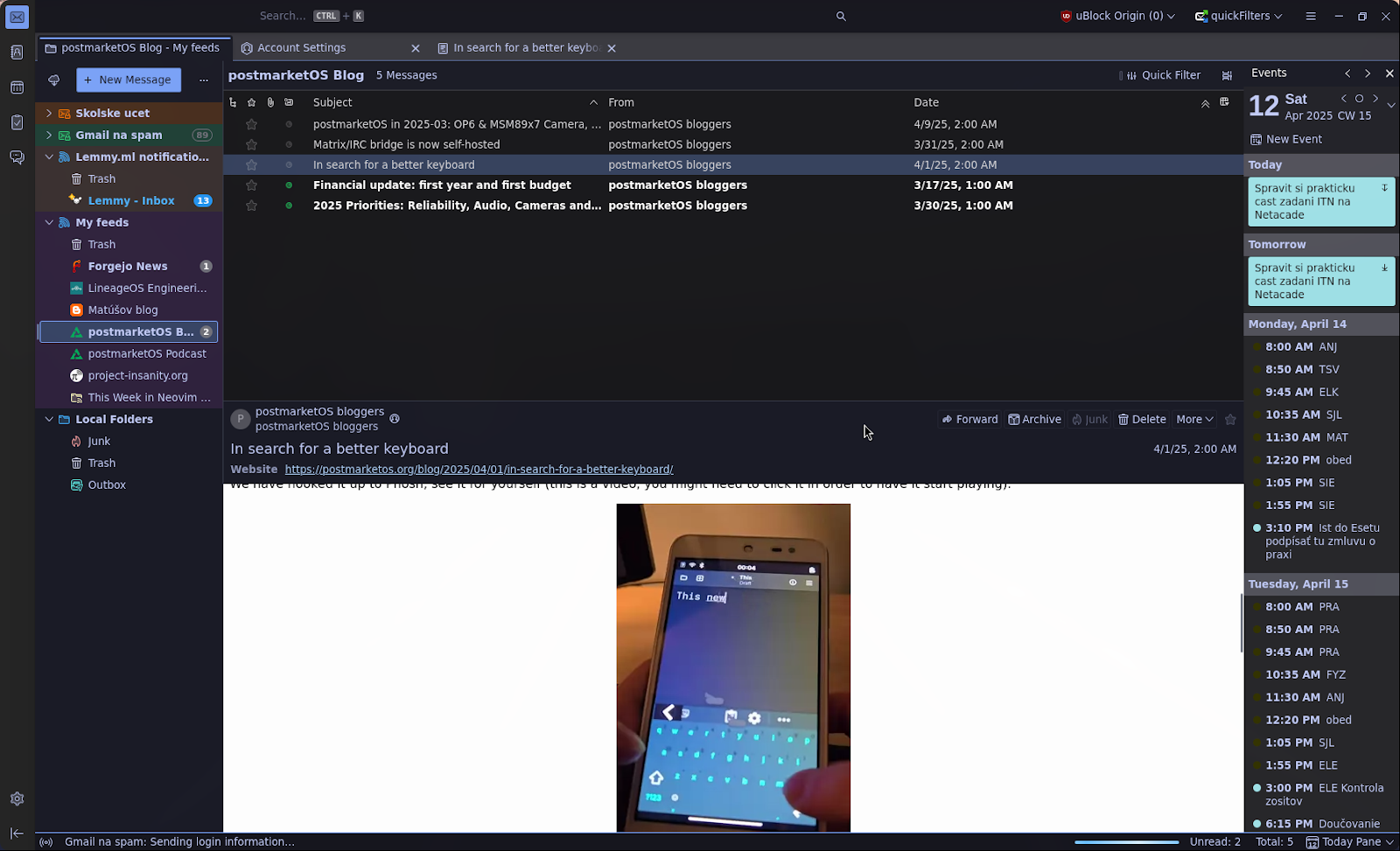
Task: Play the keyboard demo video
Action: click(733, 667)
